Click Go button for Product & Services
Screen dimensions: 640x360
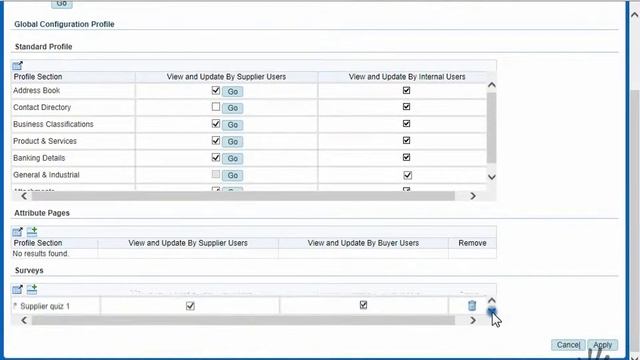[x=233, y=142]
